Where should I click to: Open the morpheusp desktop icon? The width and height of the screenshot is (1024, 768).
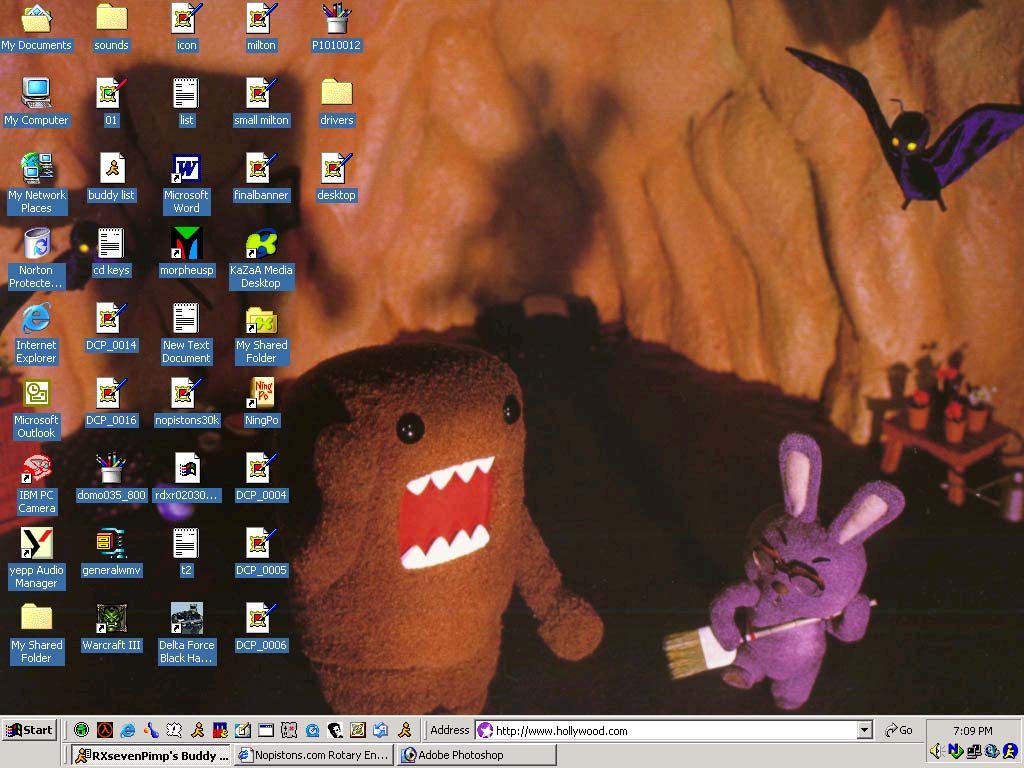[x=186, y=244]
